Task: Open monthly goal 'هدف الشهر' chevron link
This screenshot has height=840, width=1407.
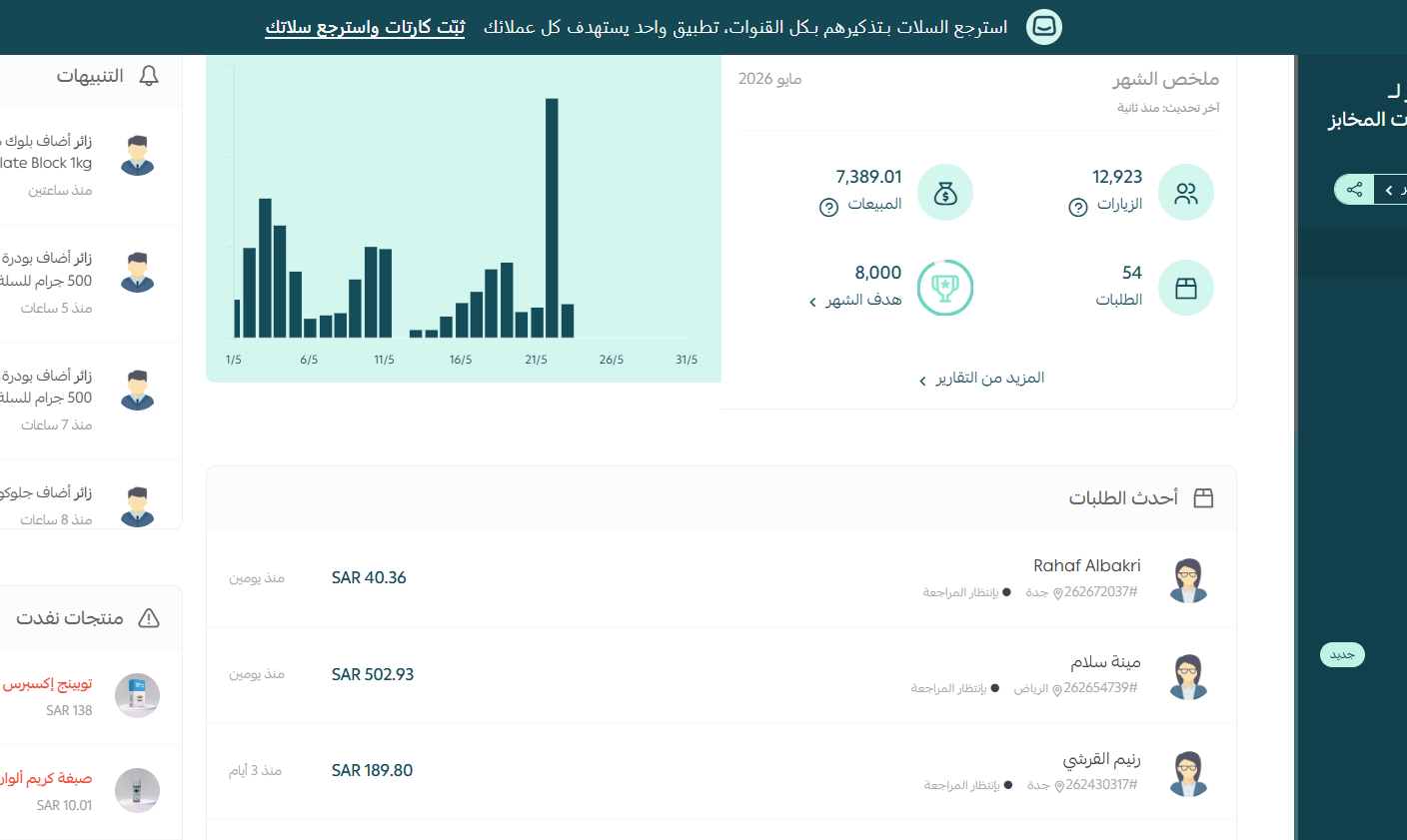Action: point(855,300)
